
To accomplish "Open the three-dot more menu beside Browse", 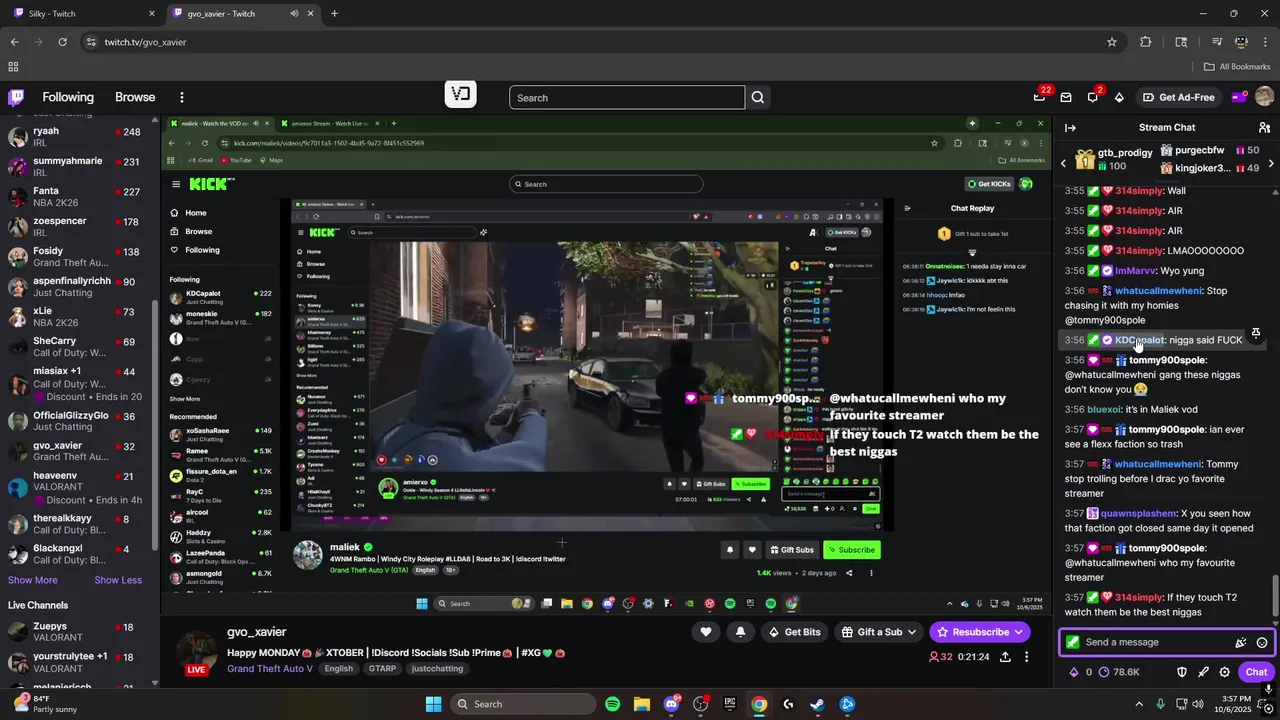I will pyautogui.click(x=181, y=97).
